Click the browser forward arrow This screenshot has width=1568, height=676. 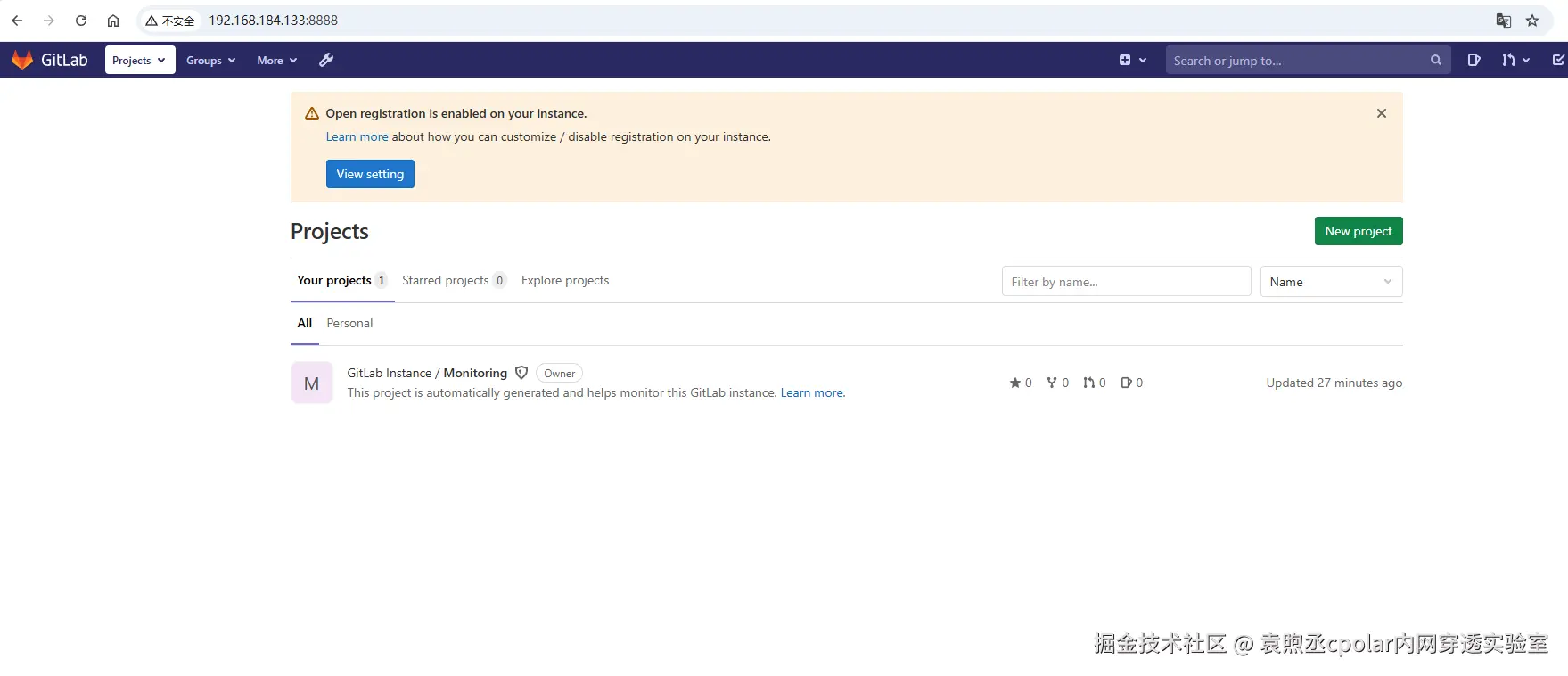pos(49,21)
